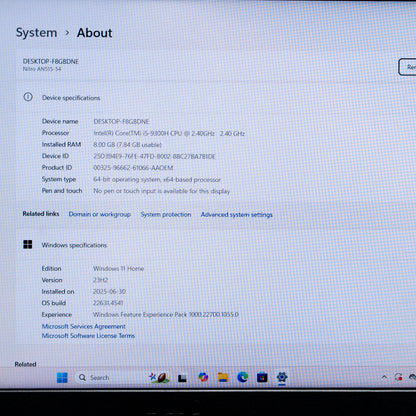Open File Explorer from taskbar

pos(223,377)
